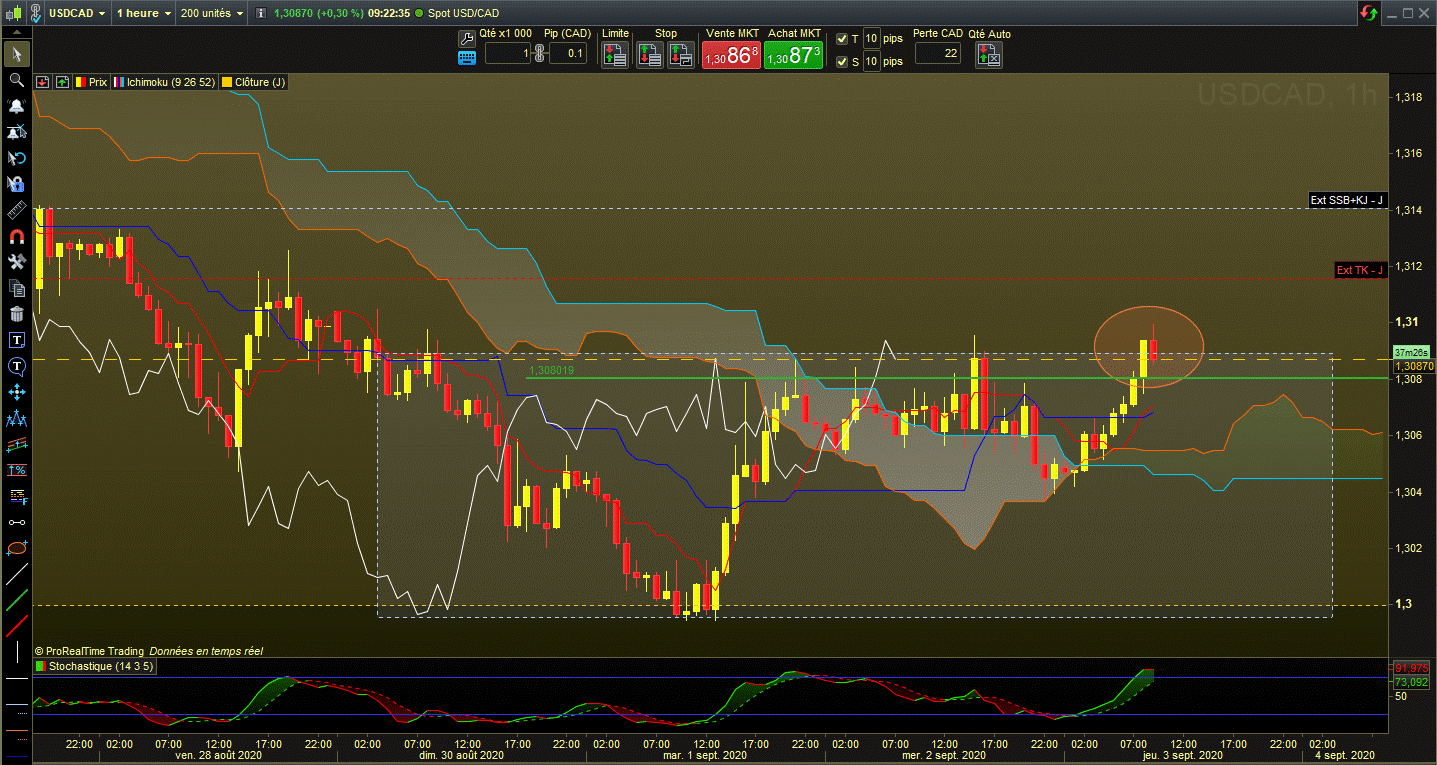Open the USDCAD symbol dropdown

pyautogui.click(x=77, y=14)
